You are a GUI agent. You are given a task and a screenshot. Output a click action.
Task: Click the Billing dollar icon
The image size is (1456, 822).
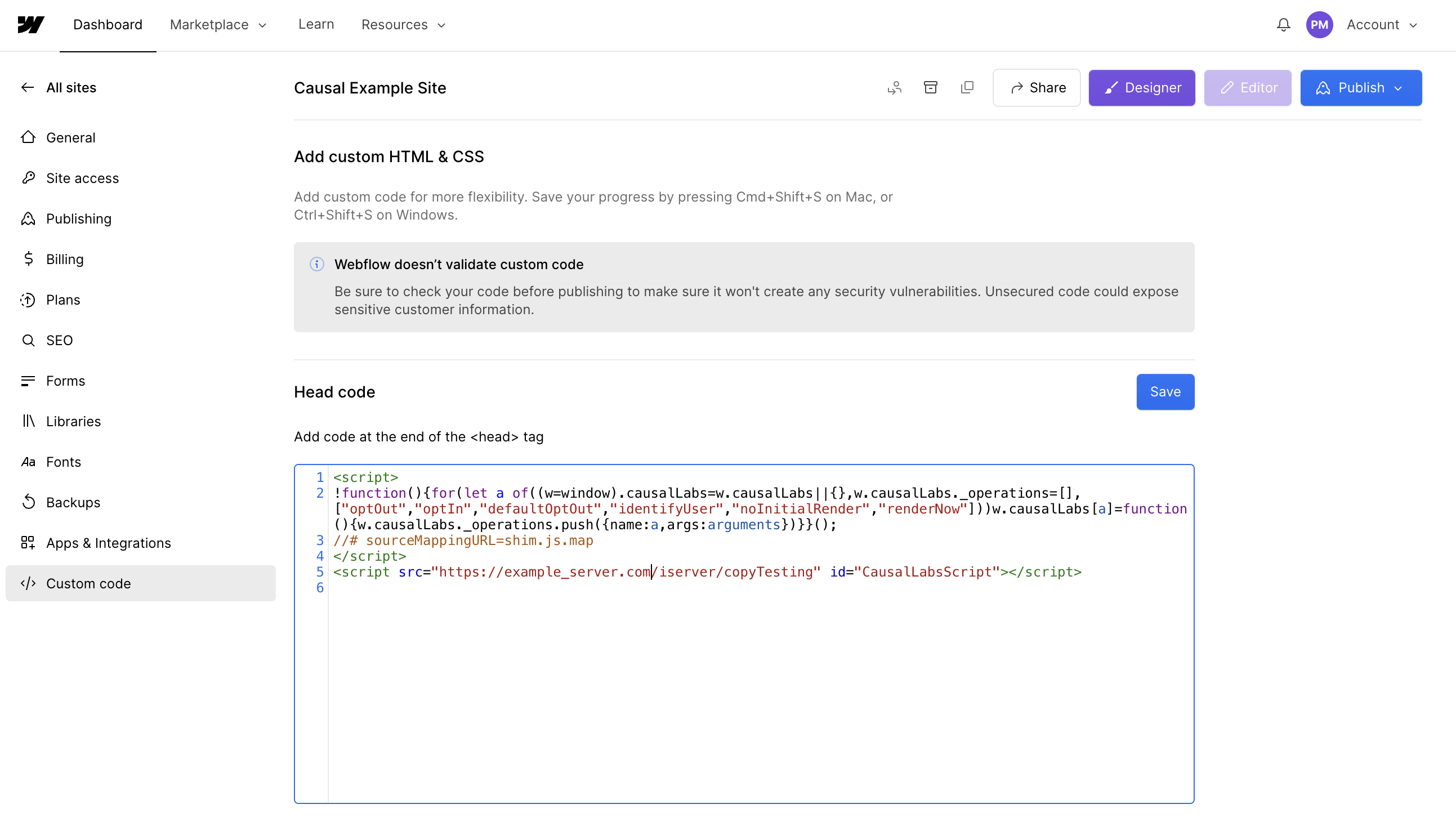[28, 260]
